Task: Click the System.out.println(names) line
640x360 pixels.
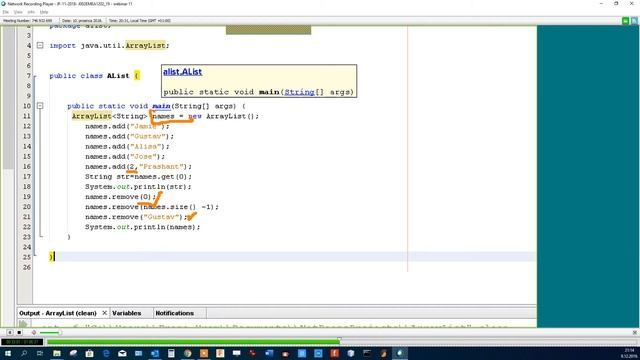Action: pos(142,227)
